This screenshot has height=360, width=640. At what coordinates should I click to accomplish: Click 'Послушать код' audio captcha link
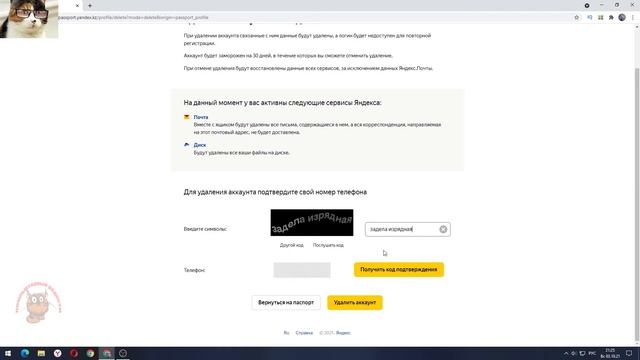[x=328, y=245]
